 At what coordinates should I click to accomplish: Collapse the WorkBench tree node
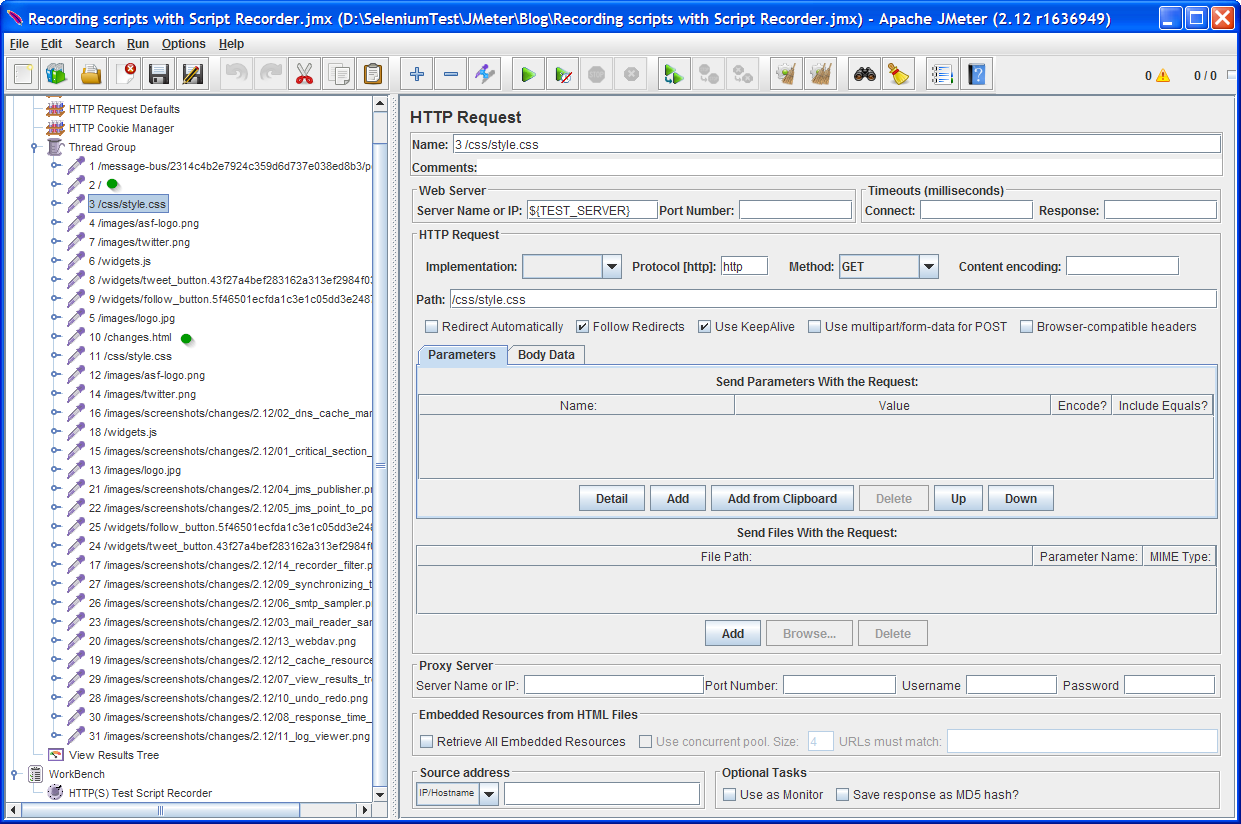pyautogui.click(x=15, y=774)
